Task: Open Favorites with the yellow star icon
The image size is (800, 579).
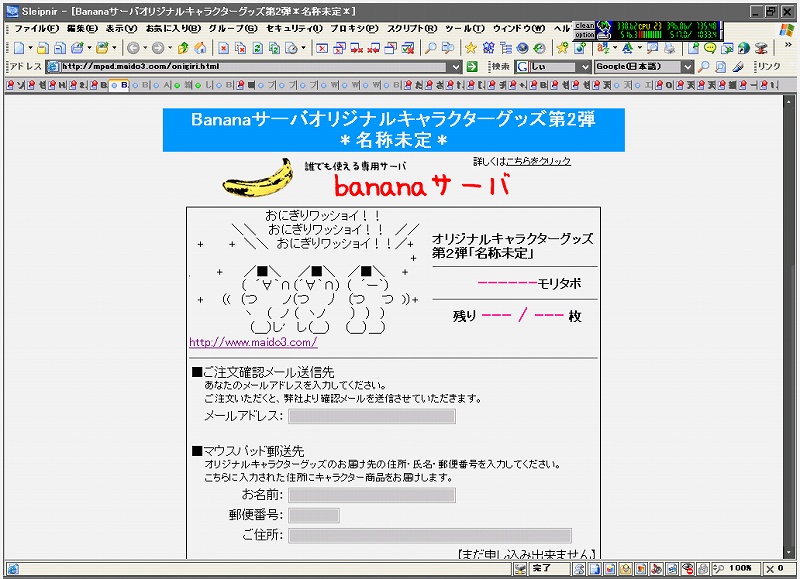Action: (470, 48)
